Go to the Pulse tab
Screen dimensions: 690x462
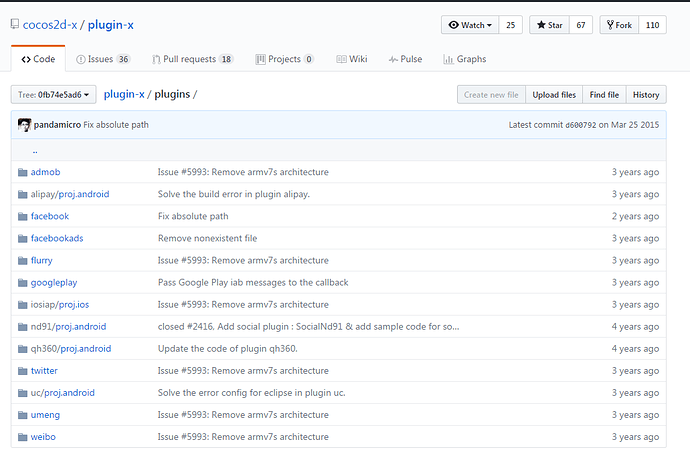(407, 59)
